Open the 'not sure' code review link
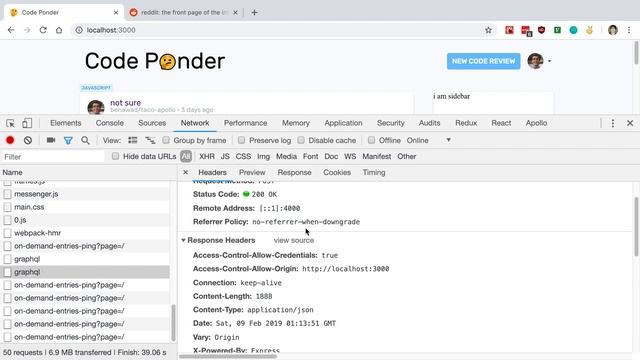The width and height of the screenshot is (640, 360). point(125,103)
